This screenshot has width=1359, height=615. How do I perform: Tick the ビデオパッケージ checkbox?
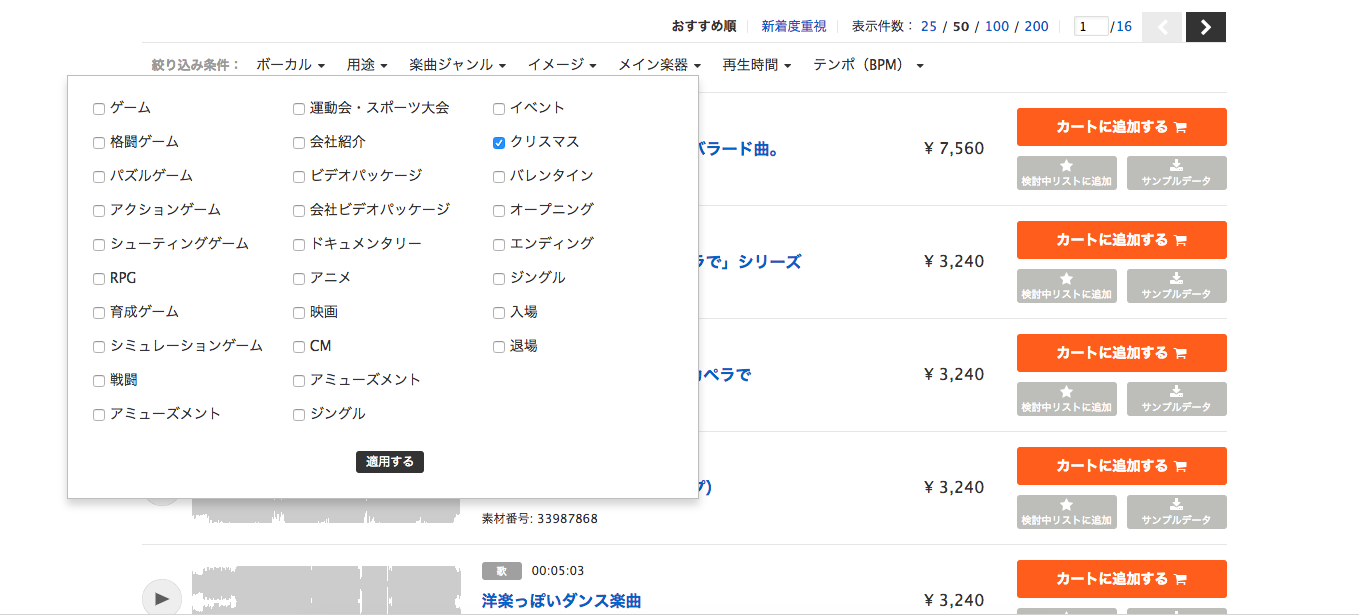click(x=299, y=177)
